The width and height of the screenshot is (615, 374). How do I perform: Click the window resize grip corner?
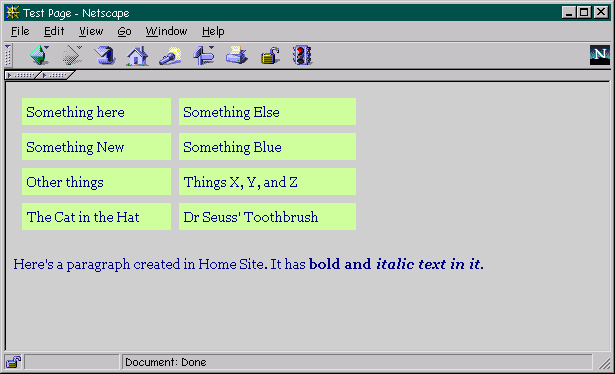click(604, 363)
